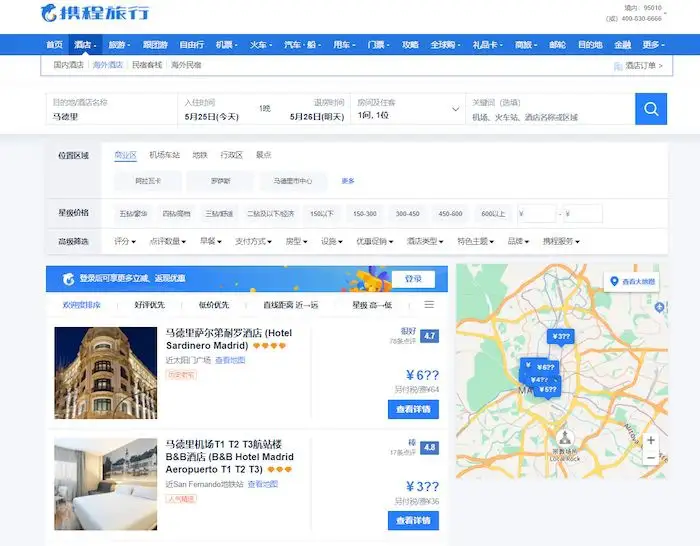Open 火车 in the navigation bar
The height and width of the screenshot is (546, 700).
(261, 45)
